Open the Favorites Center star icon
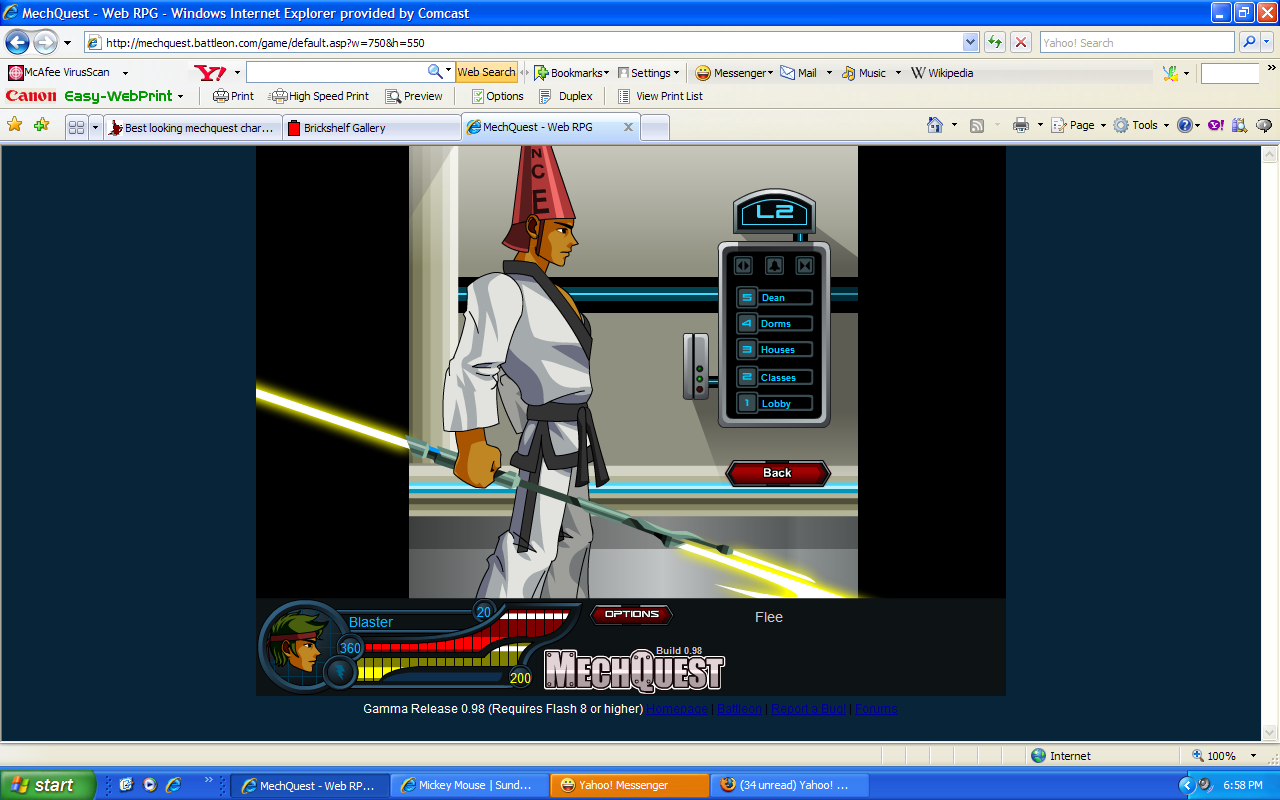1280x800 pixels. [x=14, y=125]
